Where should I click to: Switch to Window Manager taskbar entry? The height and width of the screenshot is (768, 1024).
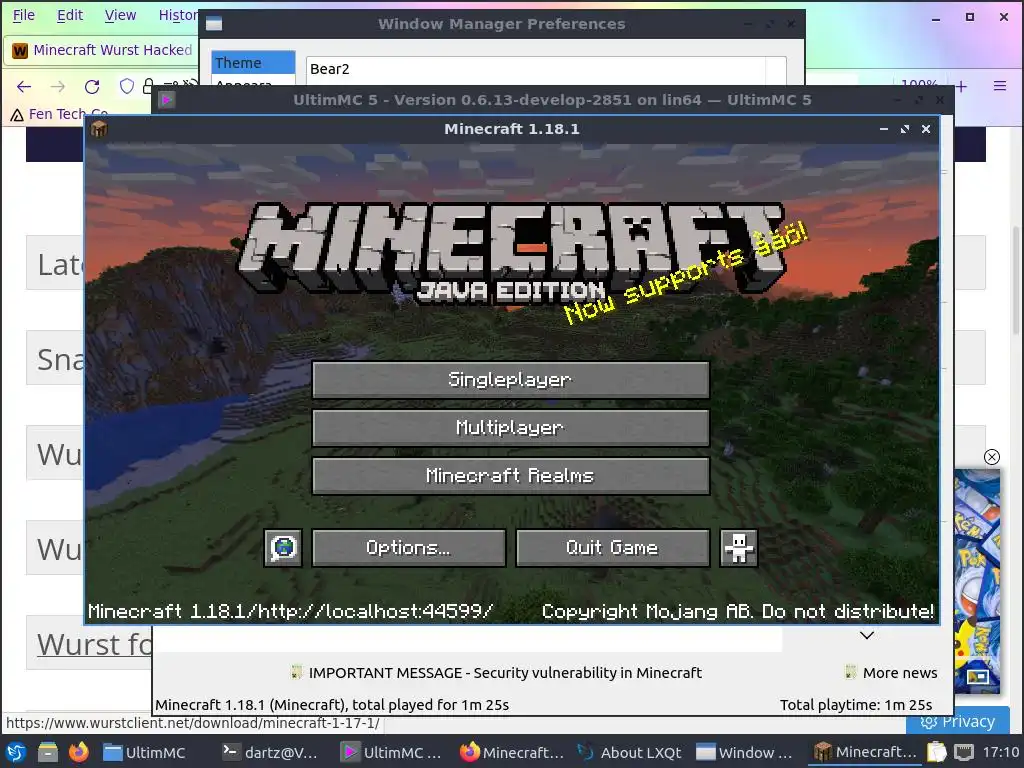(744, 752)
